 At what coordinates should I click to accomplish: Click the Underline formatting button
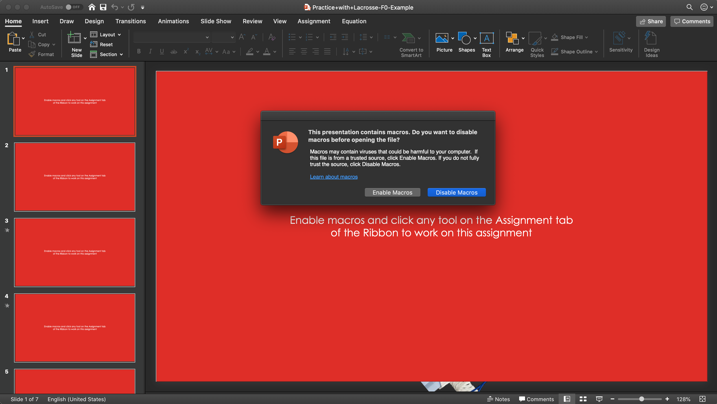point(161,52)
